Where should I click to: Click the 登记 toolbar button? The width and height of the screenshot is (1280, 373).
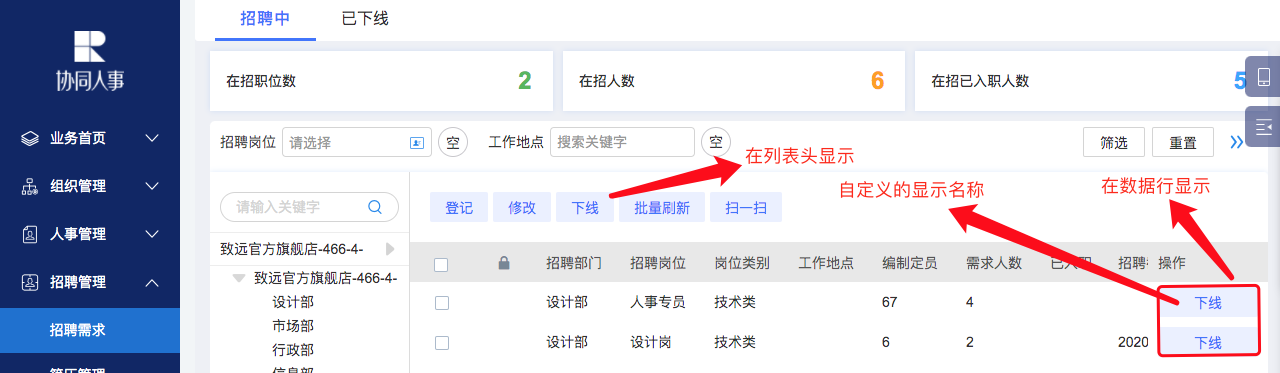(459, 208)
